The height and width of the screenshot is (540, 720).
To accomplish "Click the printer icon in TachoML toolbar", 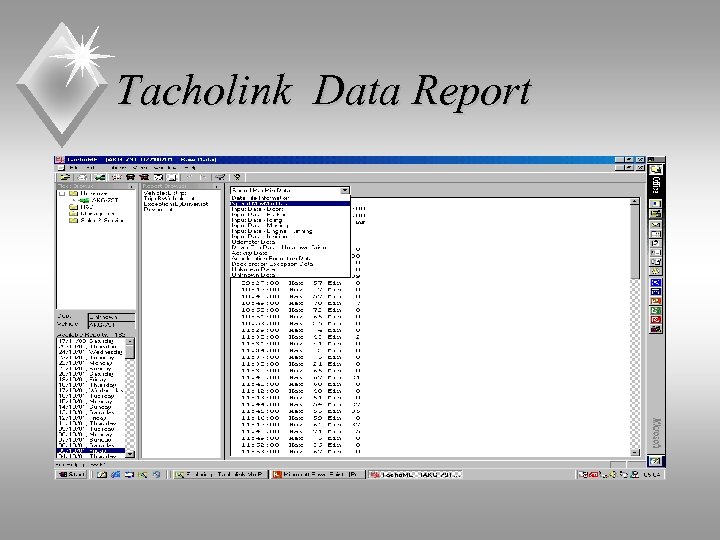I will [82, 177].
